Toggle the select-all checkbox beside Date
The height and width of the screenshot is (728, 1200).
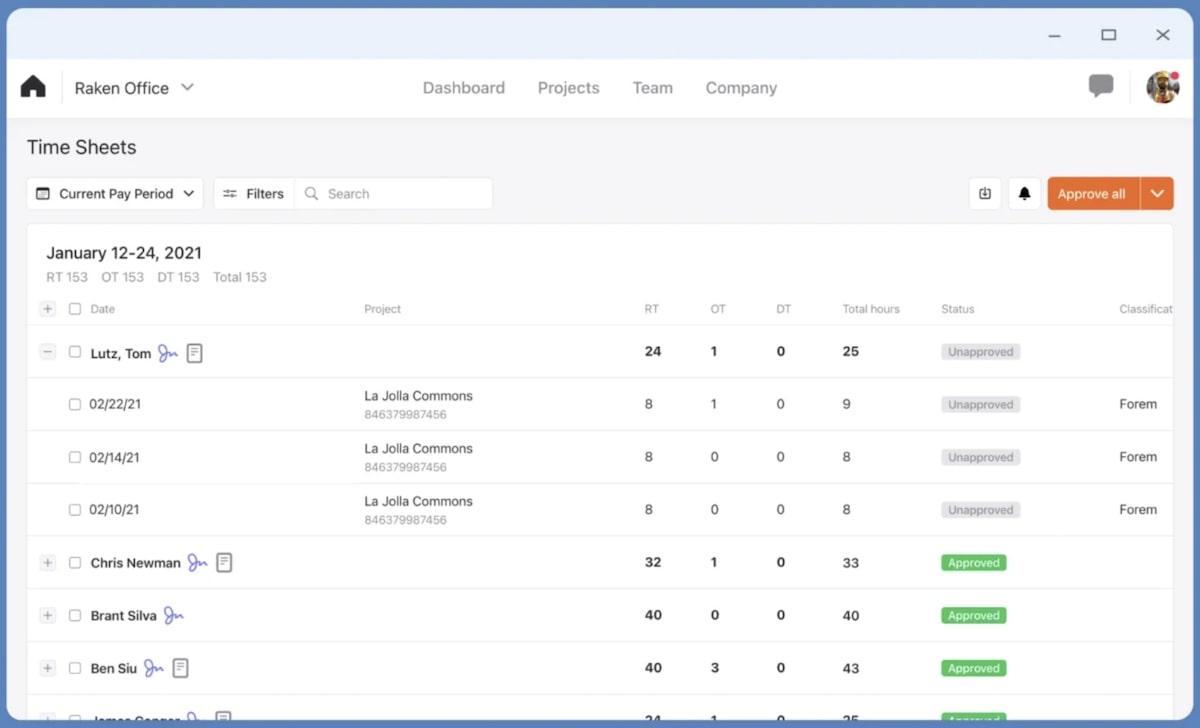pyautogui.click(x=75, y=309)
